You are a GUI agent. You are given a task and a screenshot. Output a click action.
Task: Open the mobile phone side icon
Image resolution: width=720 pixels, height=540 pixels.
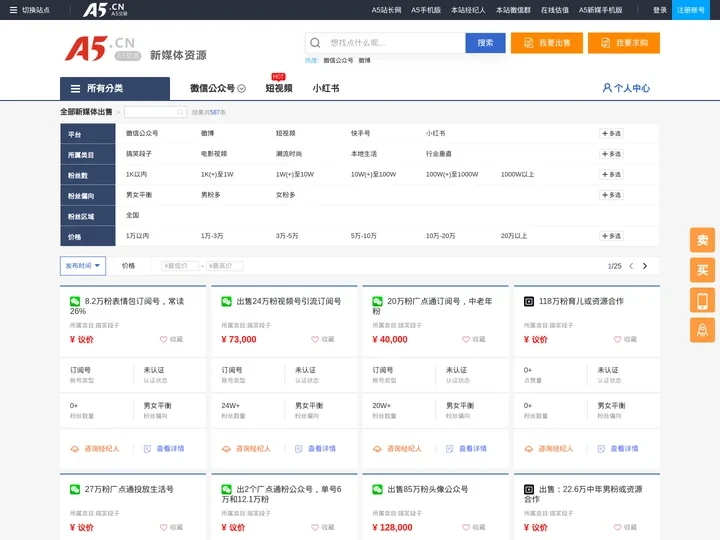tap(702, 300)
